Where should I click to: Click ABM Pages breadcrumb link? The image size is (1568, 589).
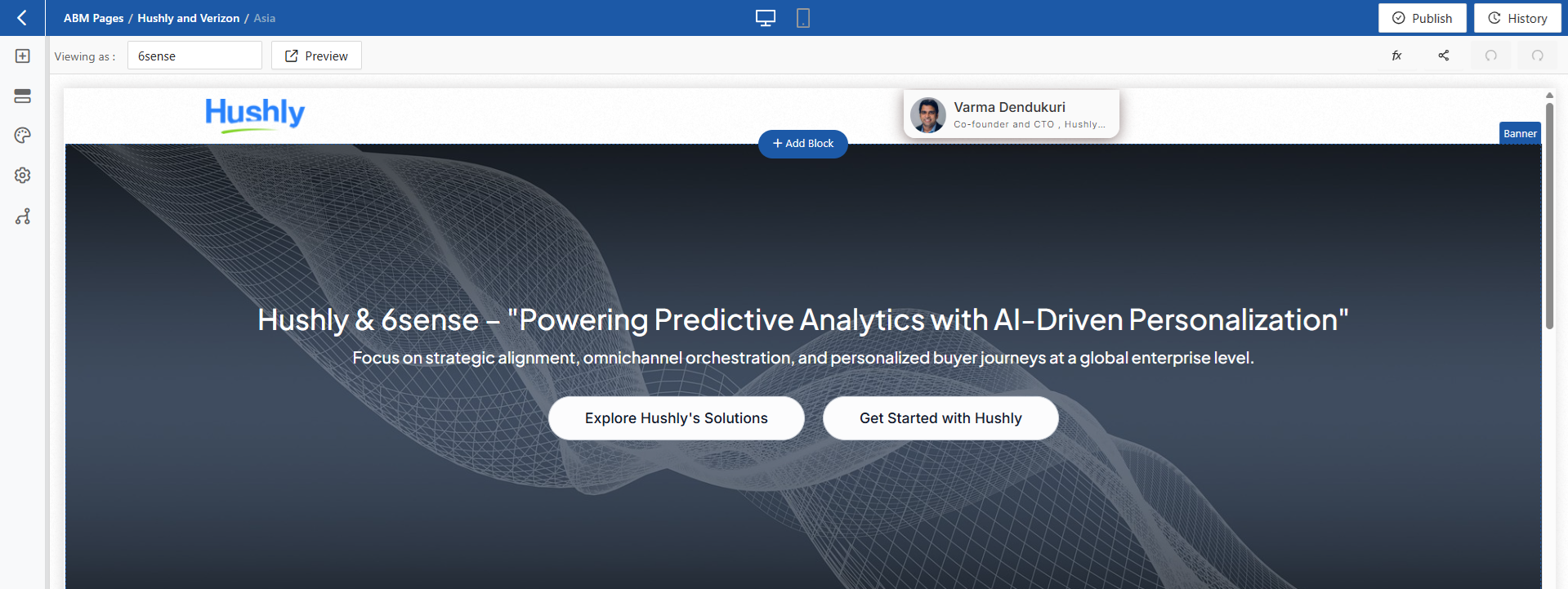pyautogui.click(x=94, y=18)
